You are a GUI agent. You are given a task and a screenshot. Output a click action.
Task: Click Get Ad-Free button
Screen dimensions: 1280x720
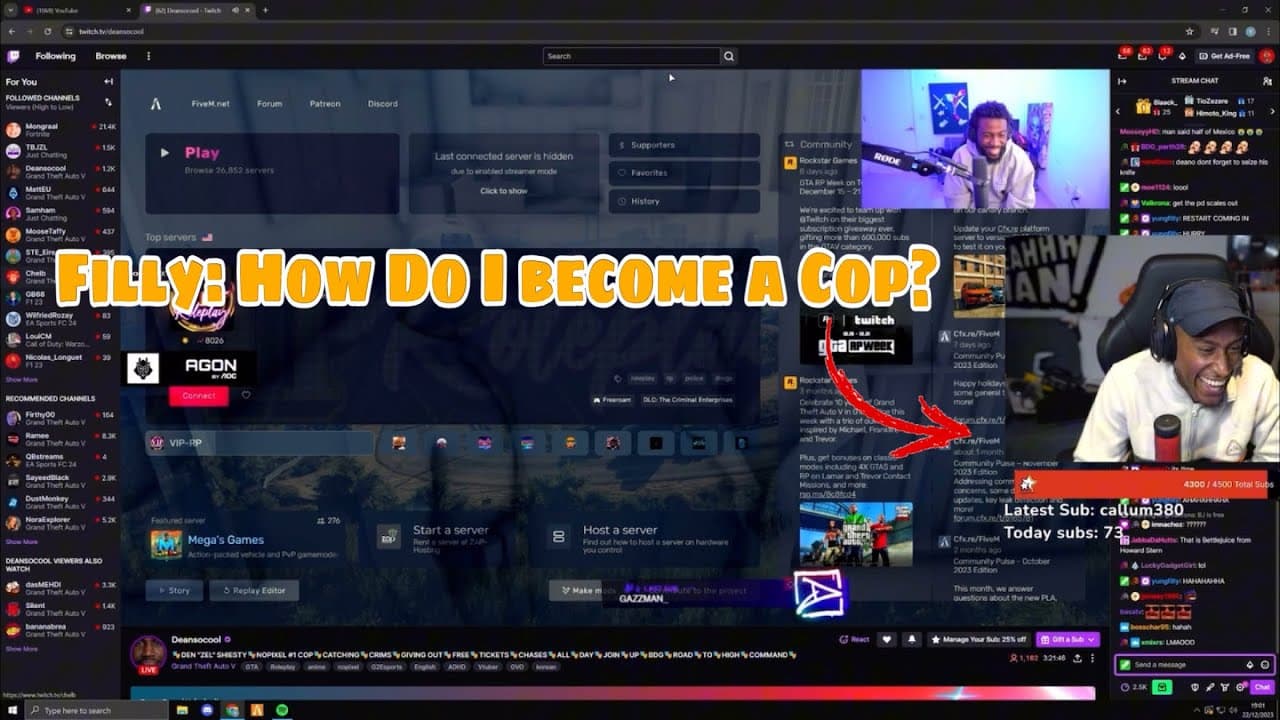[1225, 56]
